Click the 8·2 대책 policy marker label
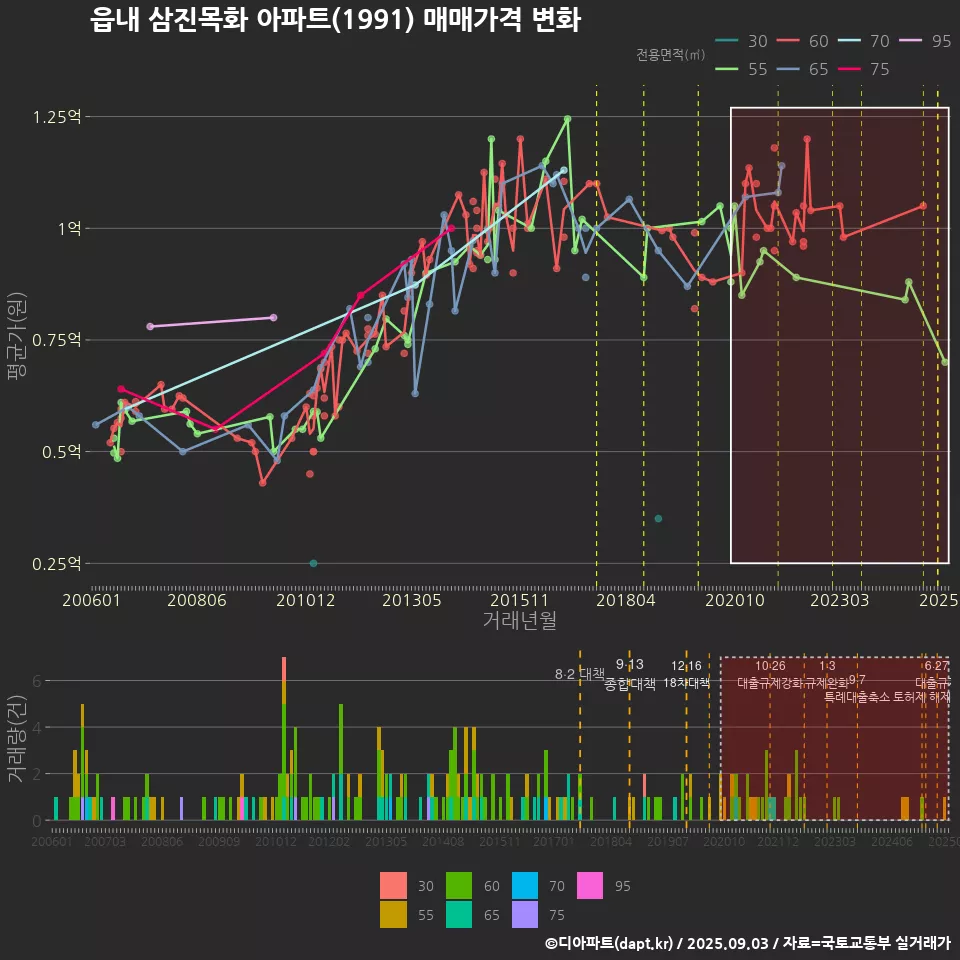Viewport: 960px width, 960px height. click(x=580, y=674)
